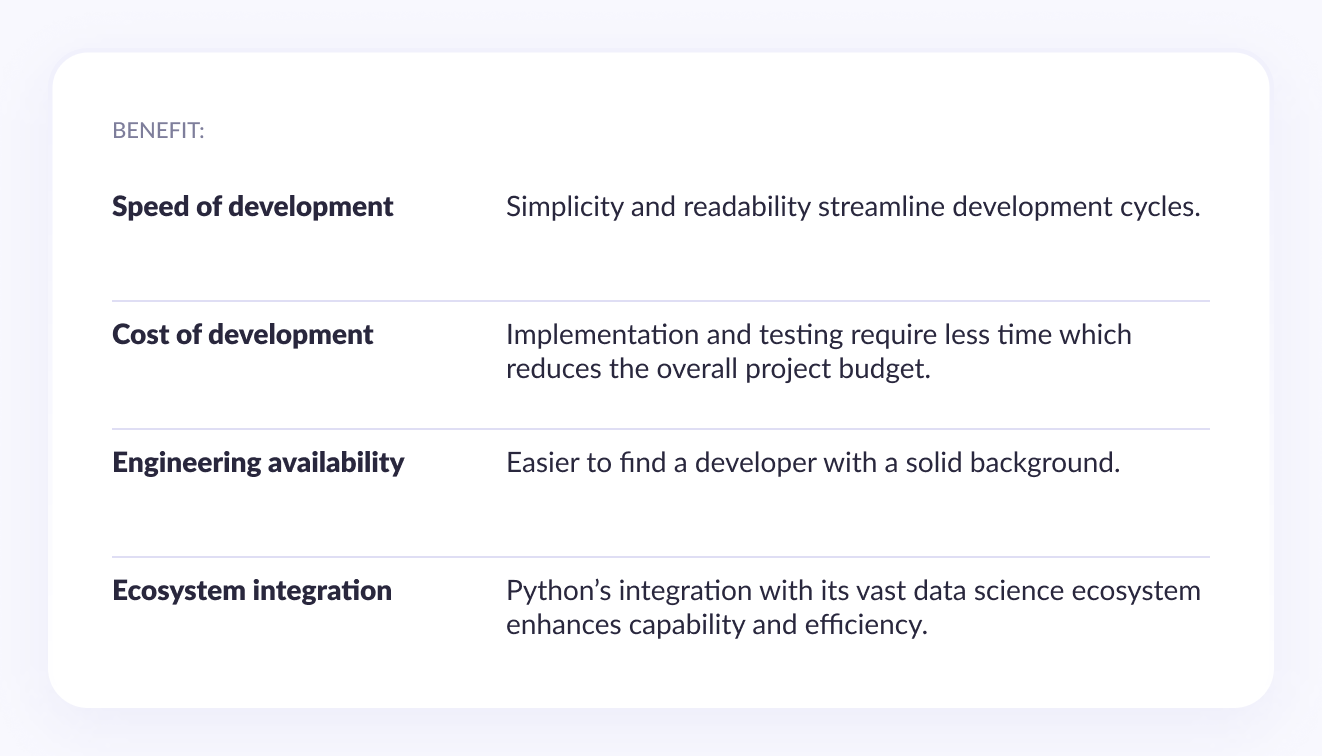Click the line 'enhances capability and efficiency'
This screenshot has width=1322, height=756.
click(718, 625)
